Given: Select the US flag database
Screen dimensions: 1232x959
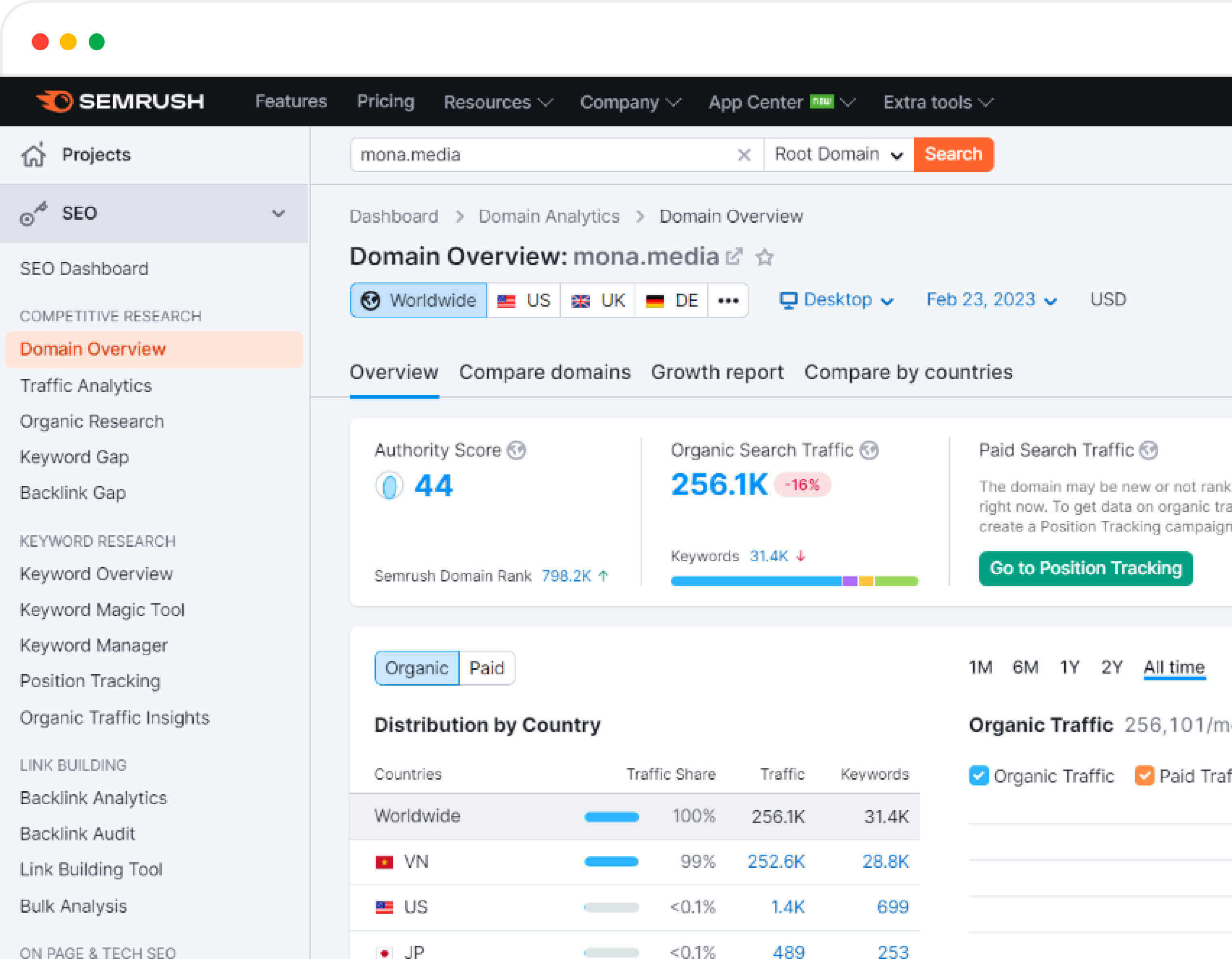Looking at the screenshot, I should 523,300.
